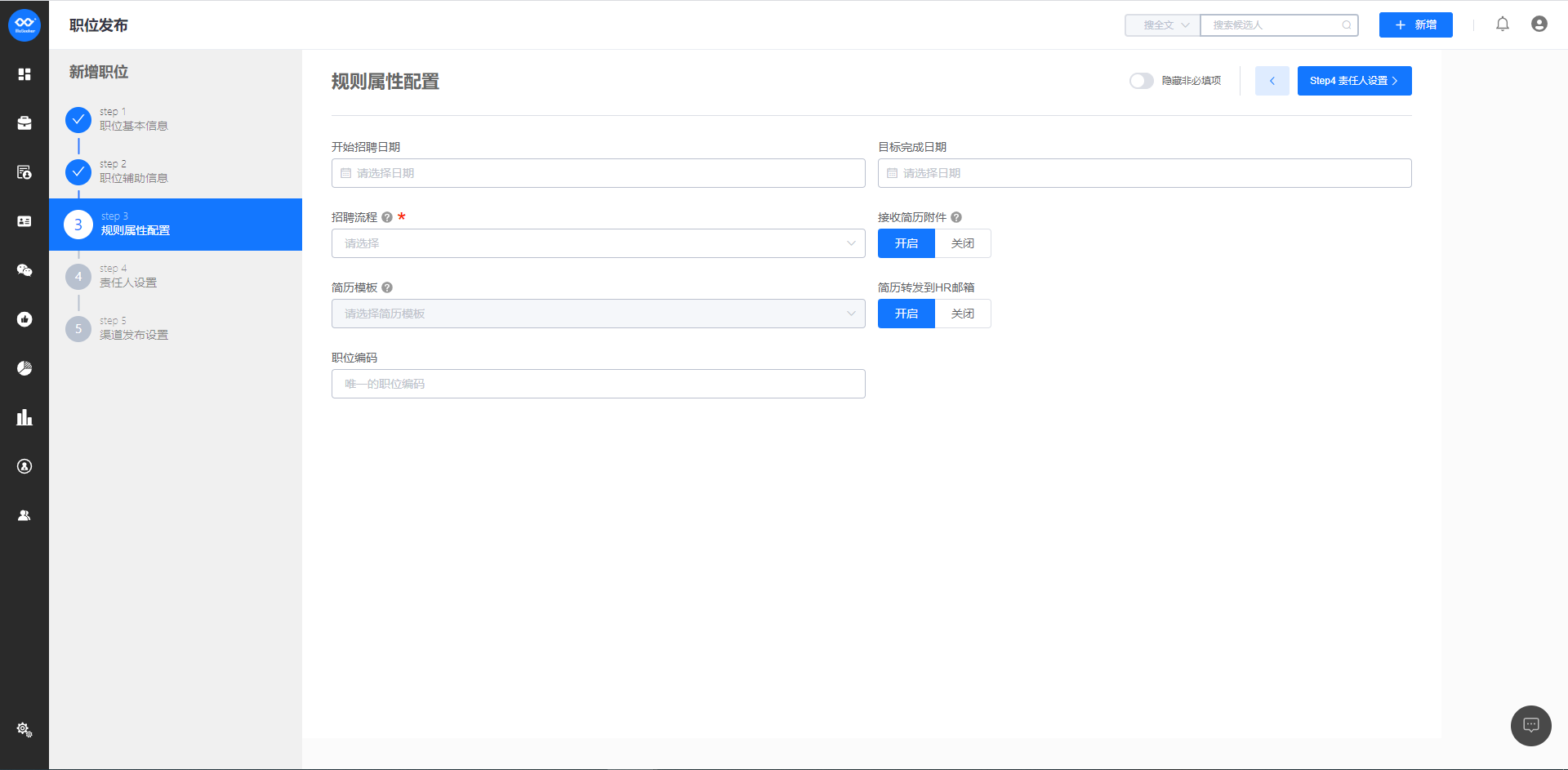Set 简历转发到HR邮箱 to 关闭
Viewport: 1568px width, 770px height.
(963, 314)
